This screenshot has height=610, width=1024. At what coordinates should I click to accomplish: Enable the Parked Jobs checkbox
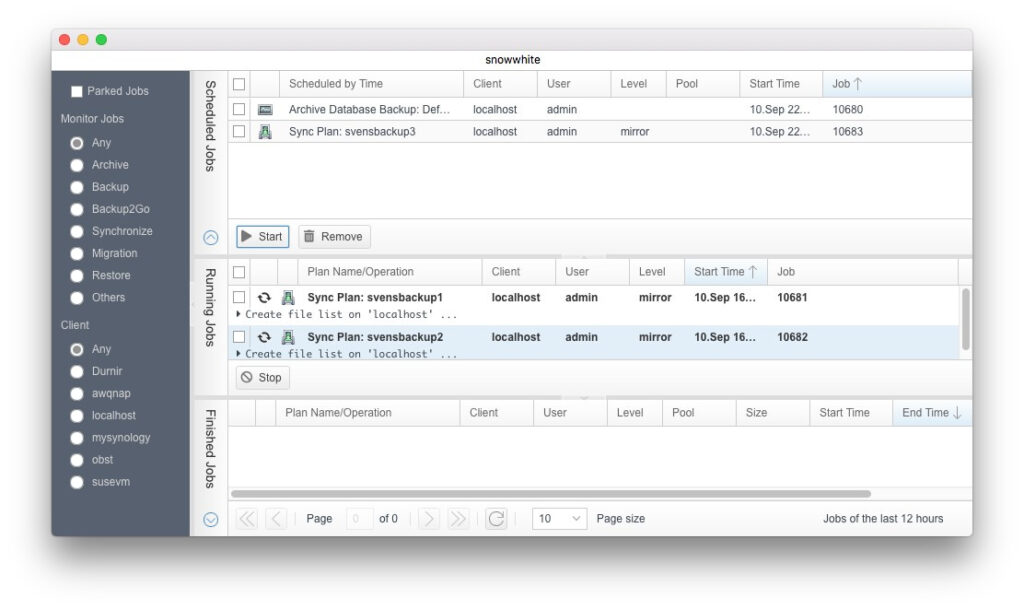[x=77, y=92]
